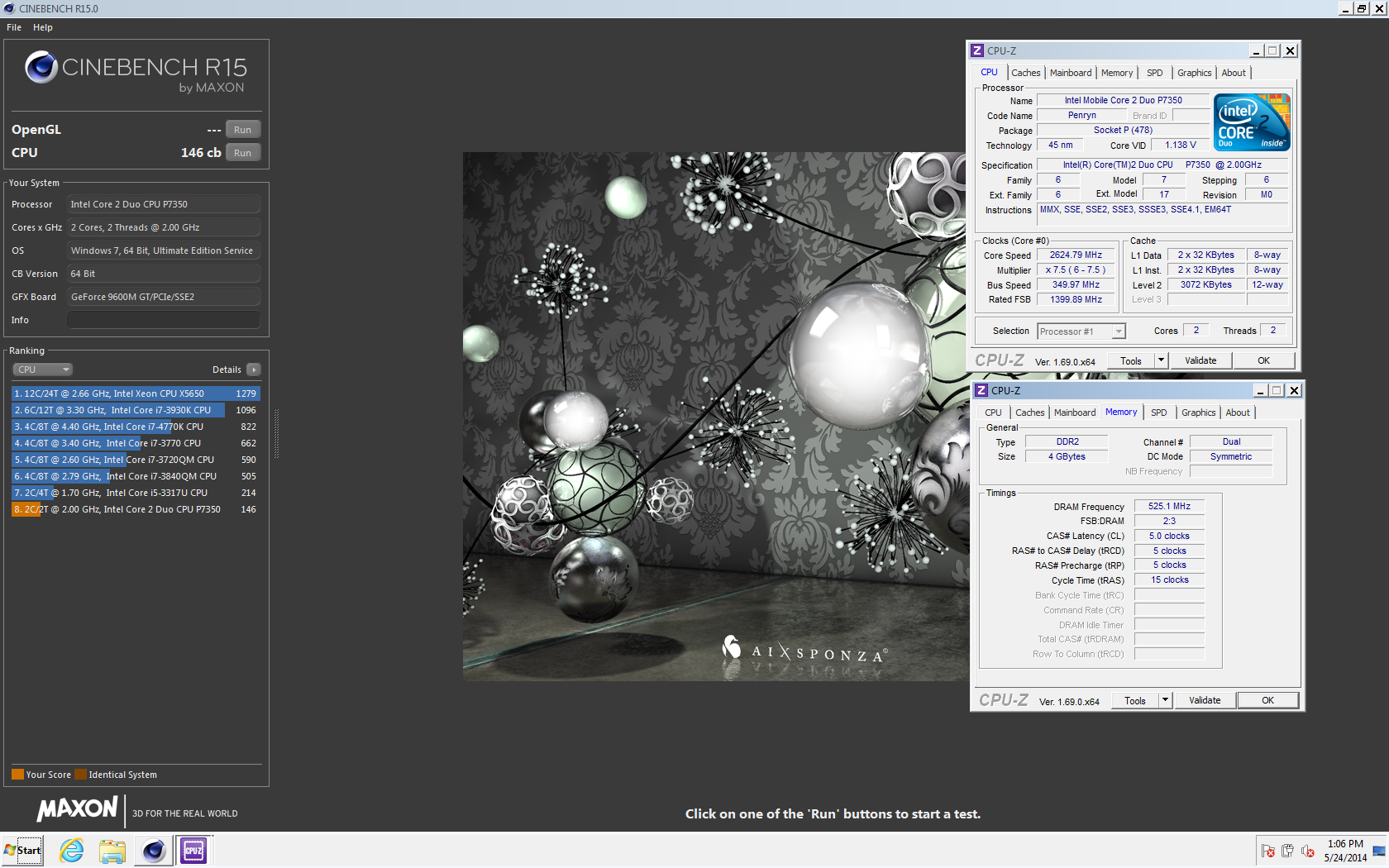Switch to Caches tab in upper CPU-Z
The width and height of the screenshot is (1389, 868).
[x=1025, y=73]
